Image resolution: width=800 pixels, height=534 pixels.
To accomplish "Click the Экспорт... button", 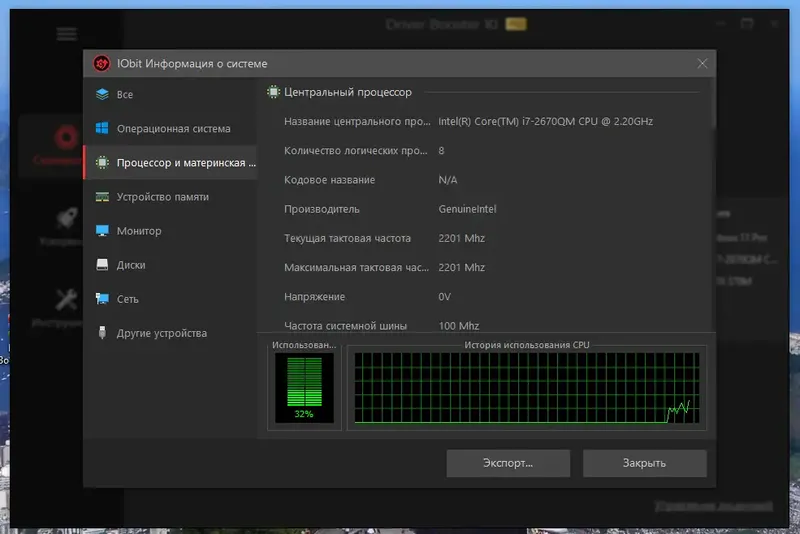I will pyautogui.click(x=508, y=463).
